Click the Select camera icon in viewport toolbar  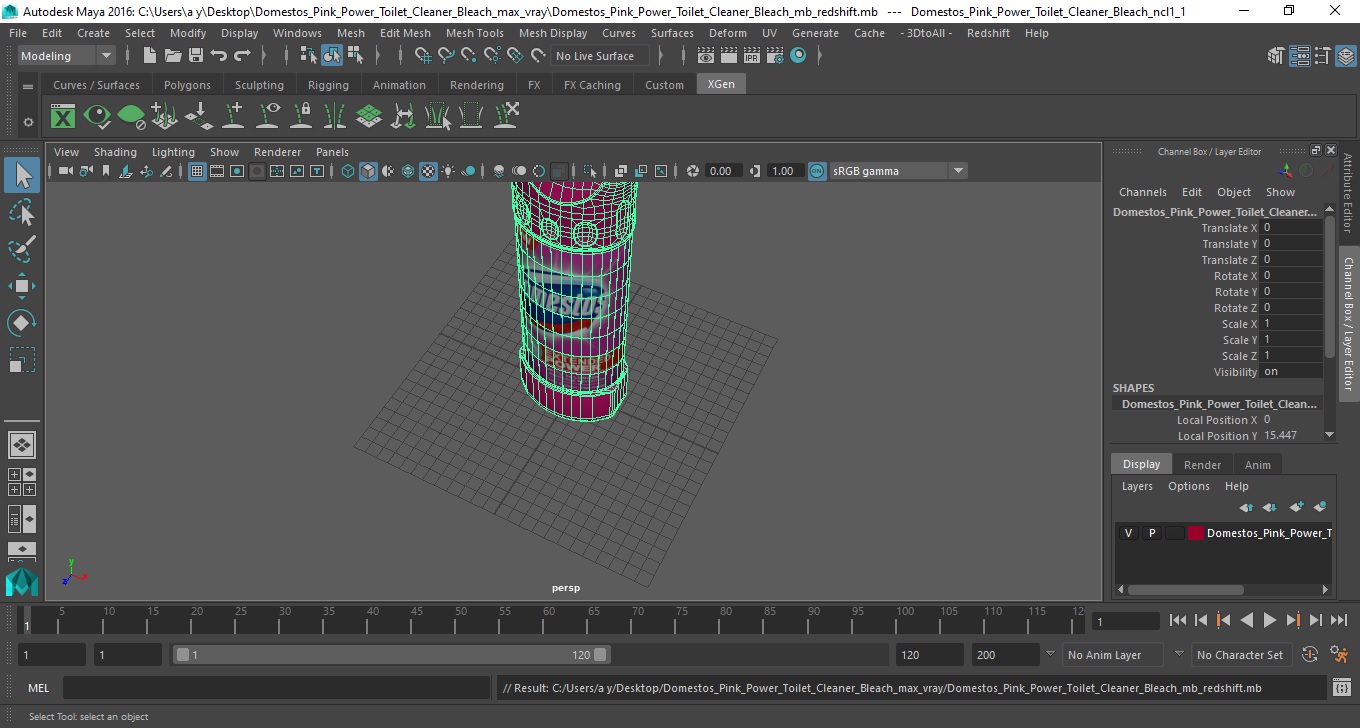pyautogui.click(x=65, y=171)
